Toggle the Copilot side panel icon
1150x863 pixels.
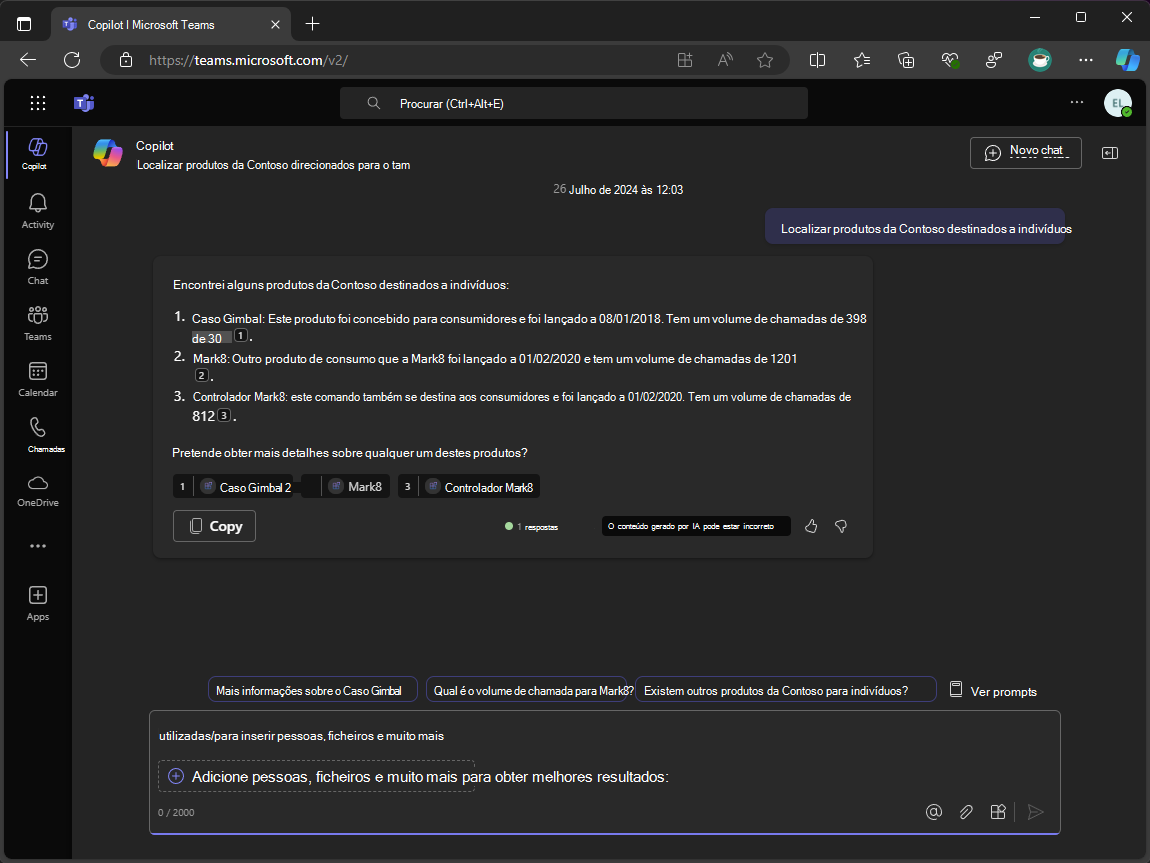tap(1110, 153)
